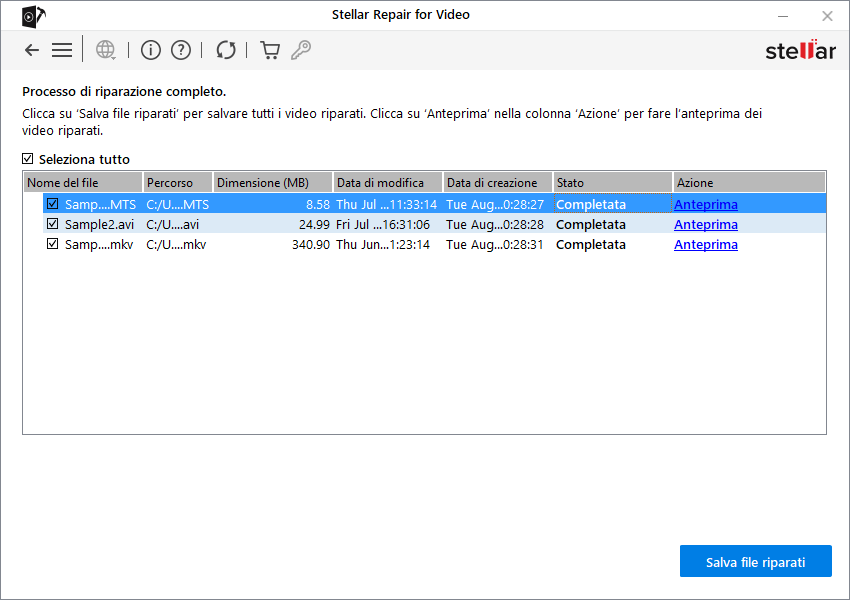Click 'Salva file riparati' button
Image resolution: width=850 pixels, height=600 pixels.
(755, 562)
